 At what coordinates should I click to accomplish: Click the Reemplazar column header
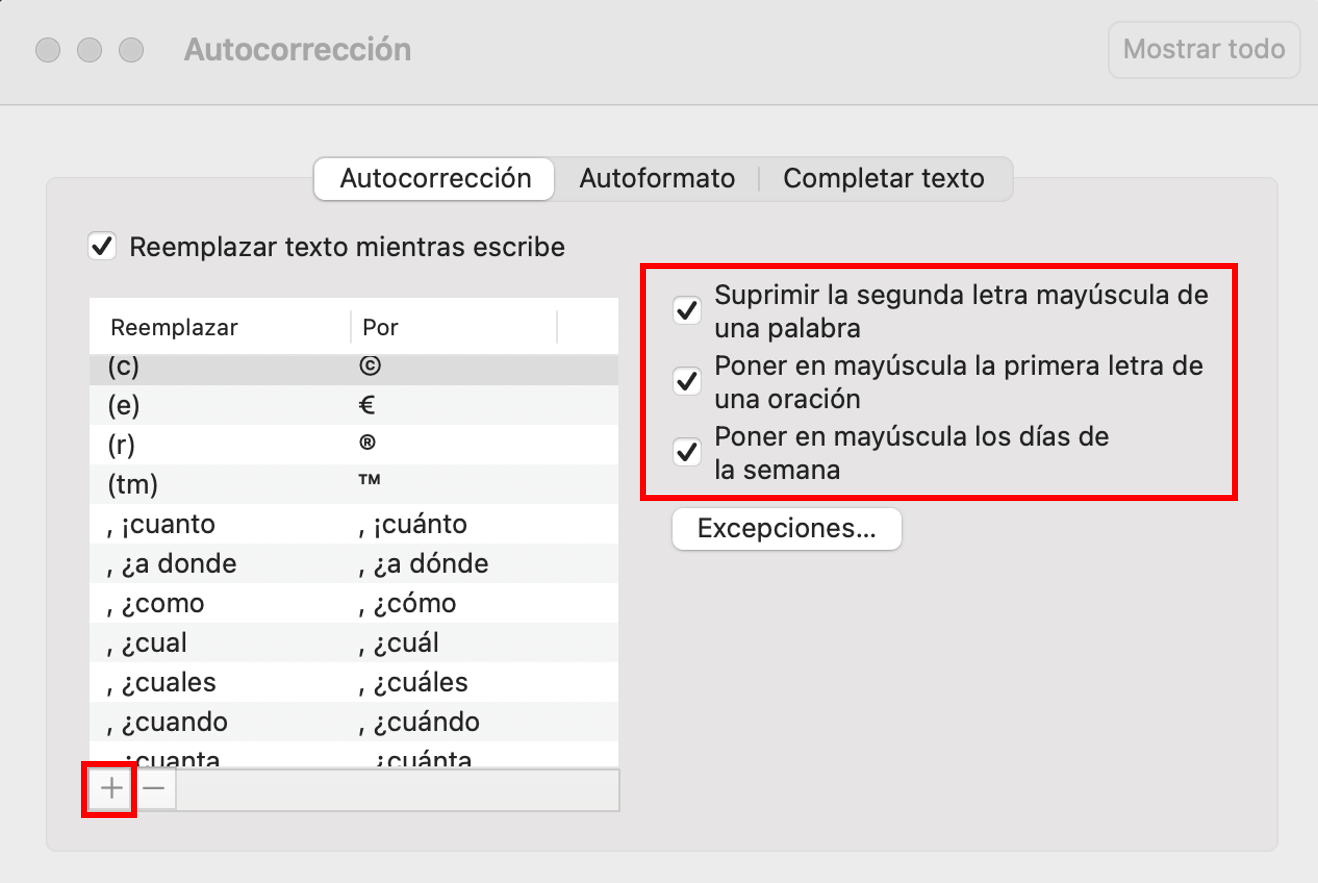coord(220,327)
